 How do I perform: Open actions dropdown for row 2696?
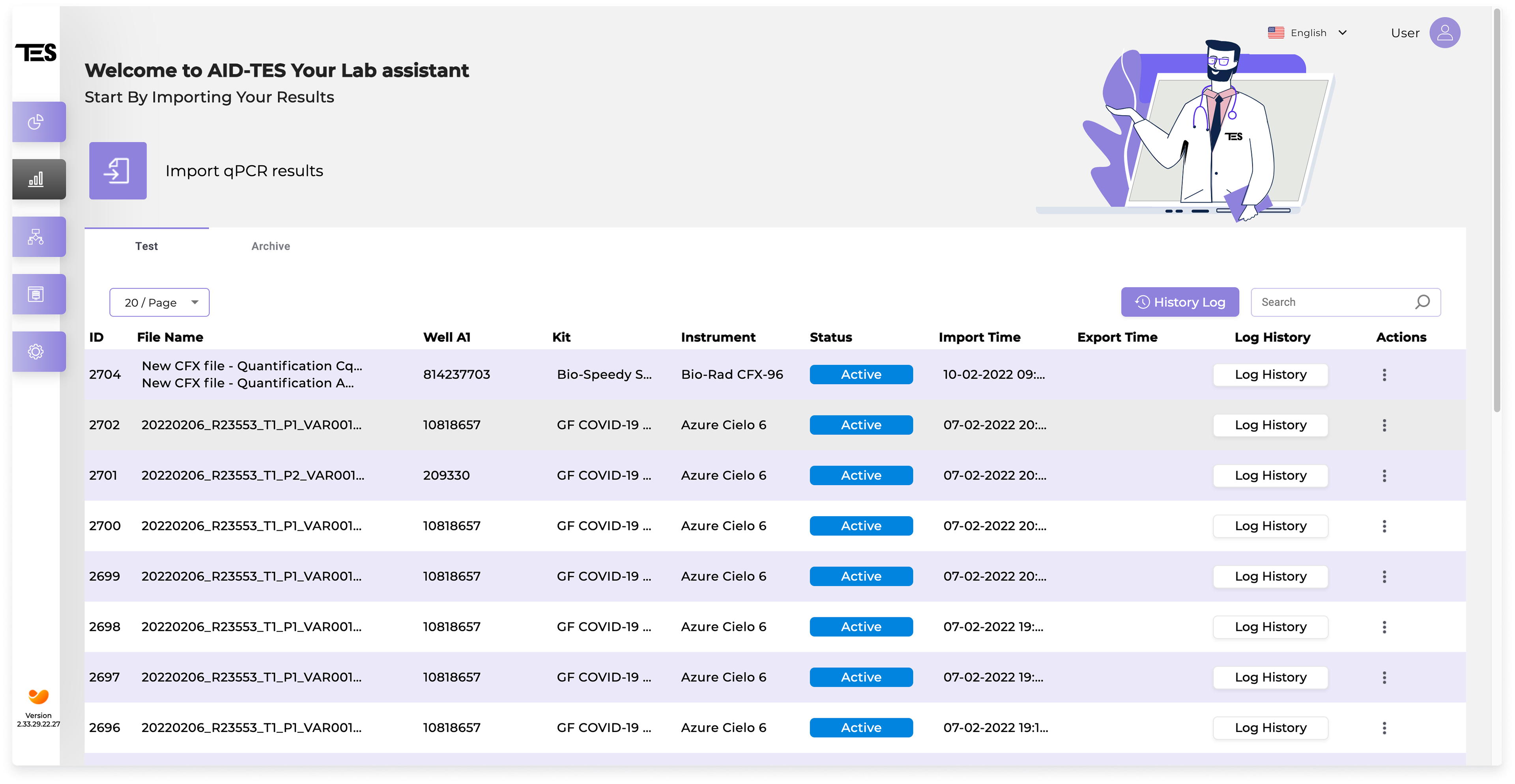coord(1384,728)
